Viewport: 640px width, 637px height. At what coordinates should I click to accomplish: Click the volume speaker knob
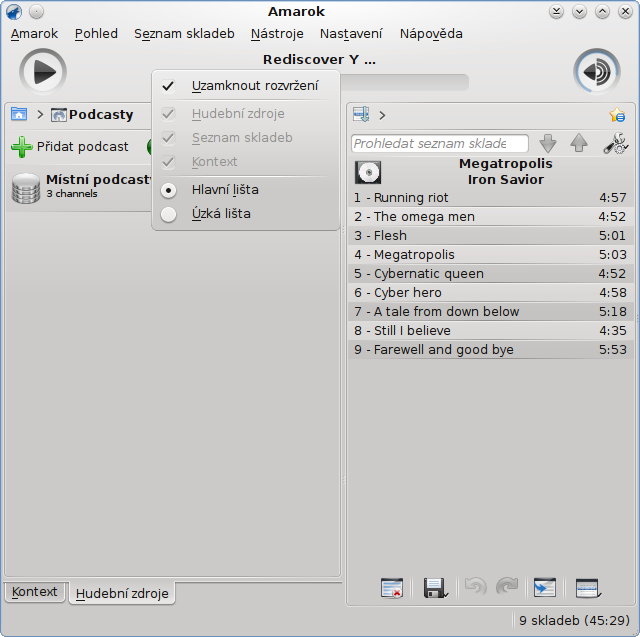coord(597,72)
